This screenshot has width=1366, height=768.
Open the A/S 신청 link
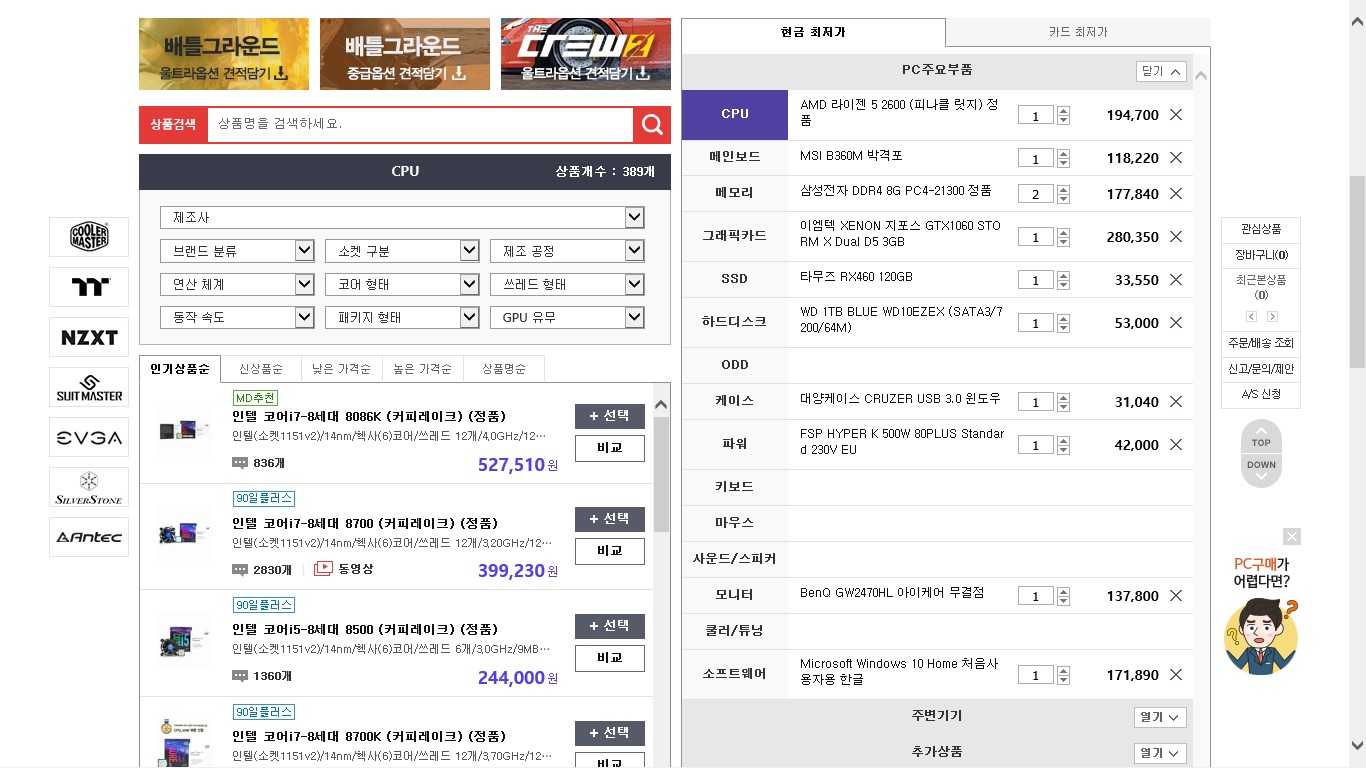(x=1261, y=395)
